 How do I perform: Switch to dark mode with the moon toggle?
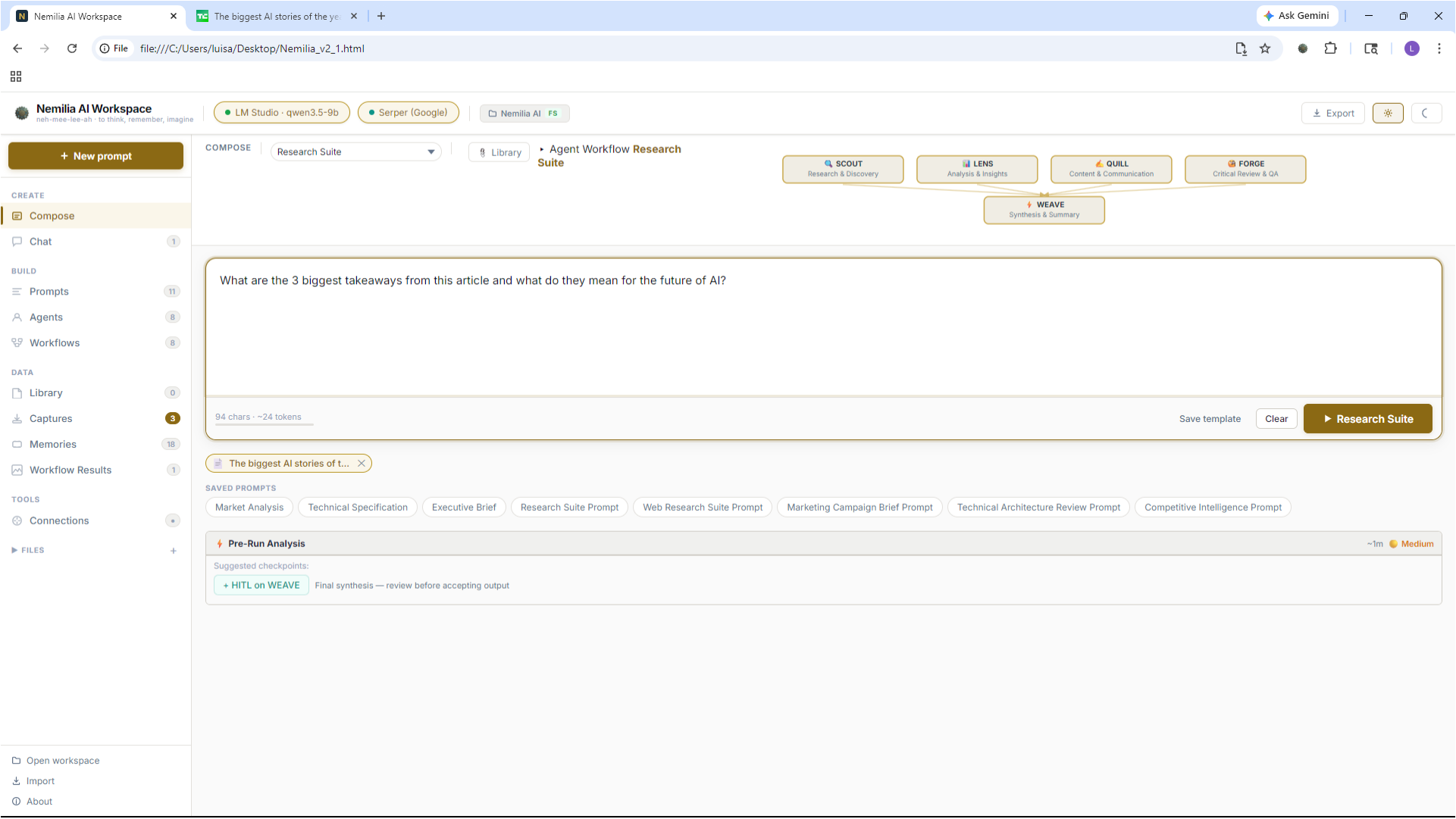click(1426, 113)
